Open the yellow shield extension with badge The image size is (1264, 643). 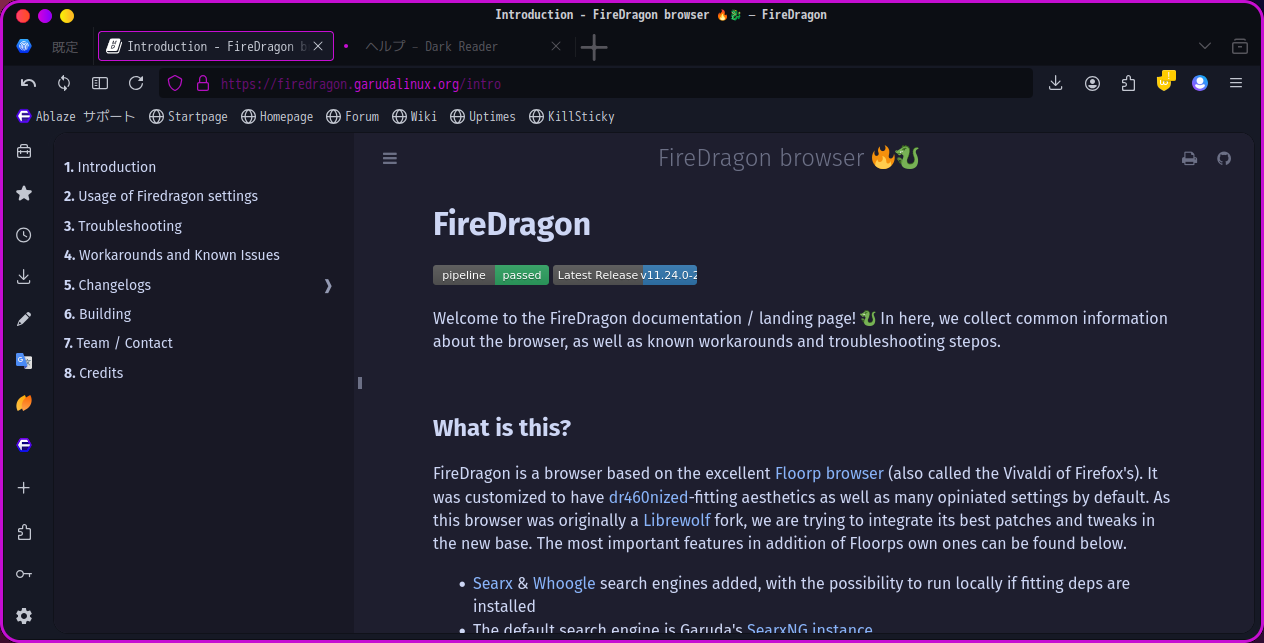[1164, 82]
